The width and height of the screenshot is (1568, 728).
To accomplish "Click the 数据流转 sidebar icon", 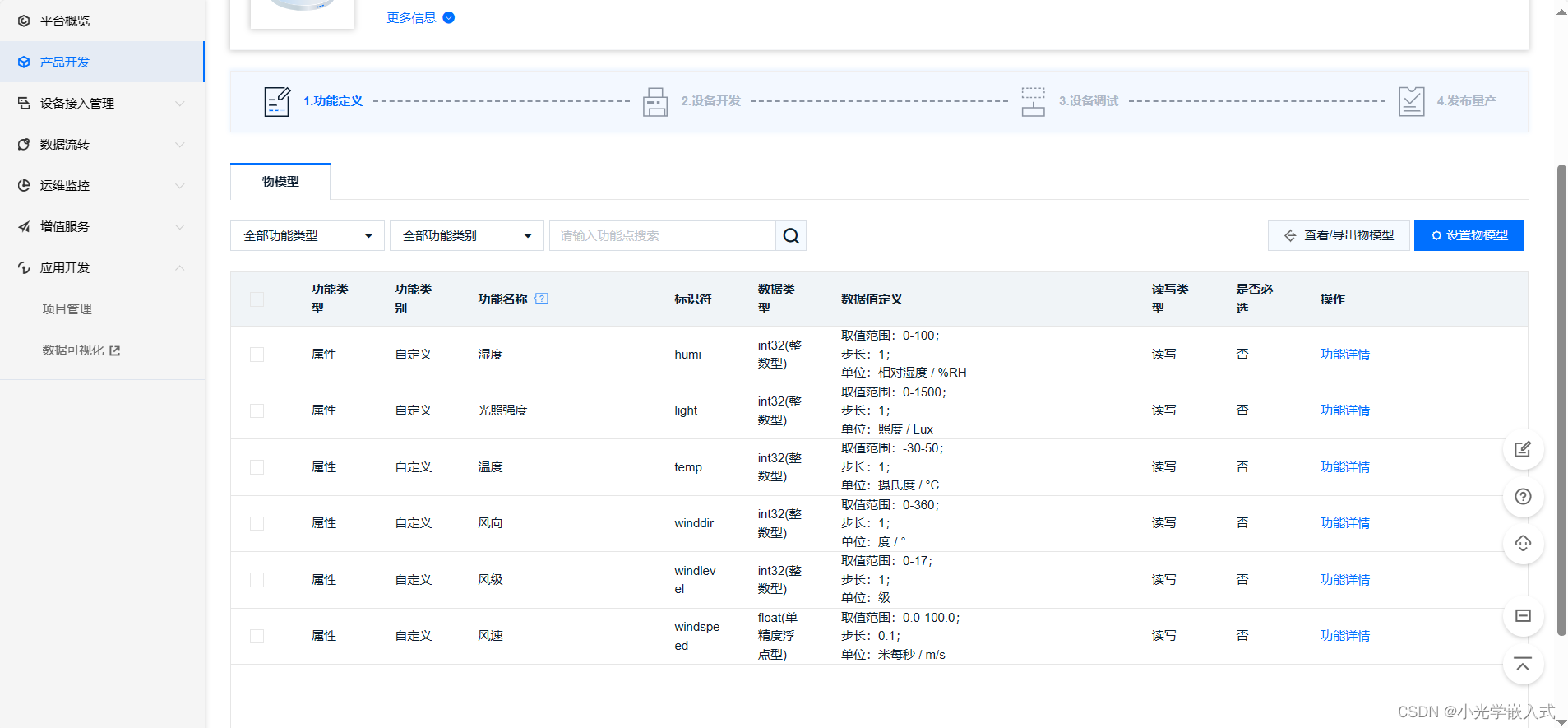I will [24, 144].
